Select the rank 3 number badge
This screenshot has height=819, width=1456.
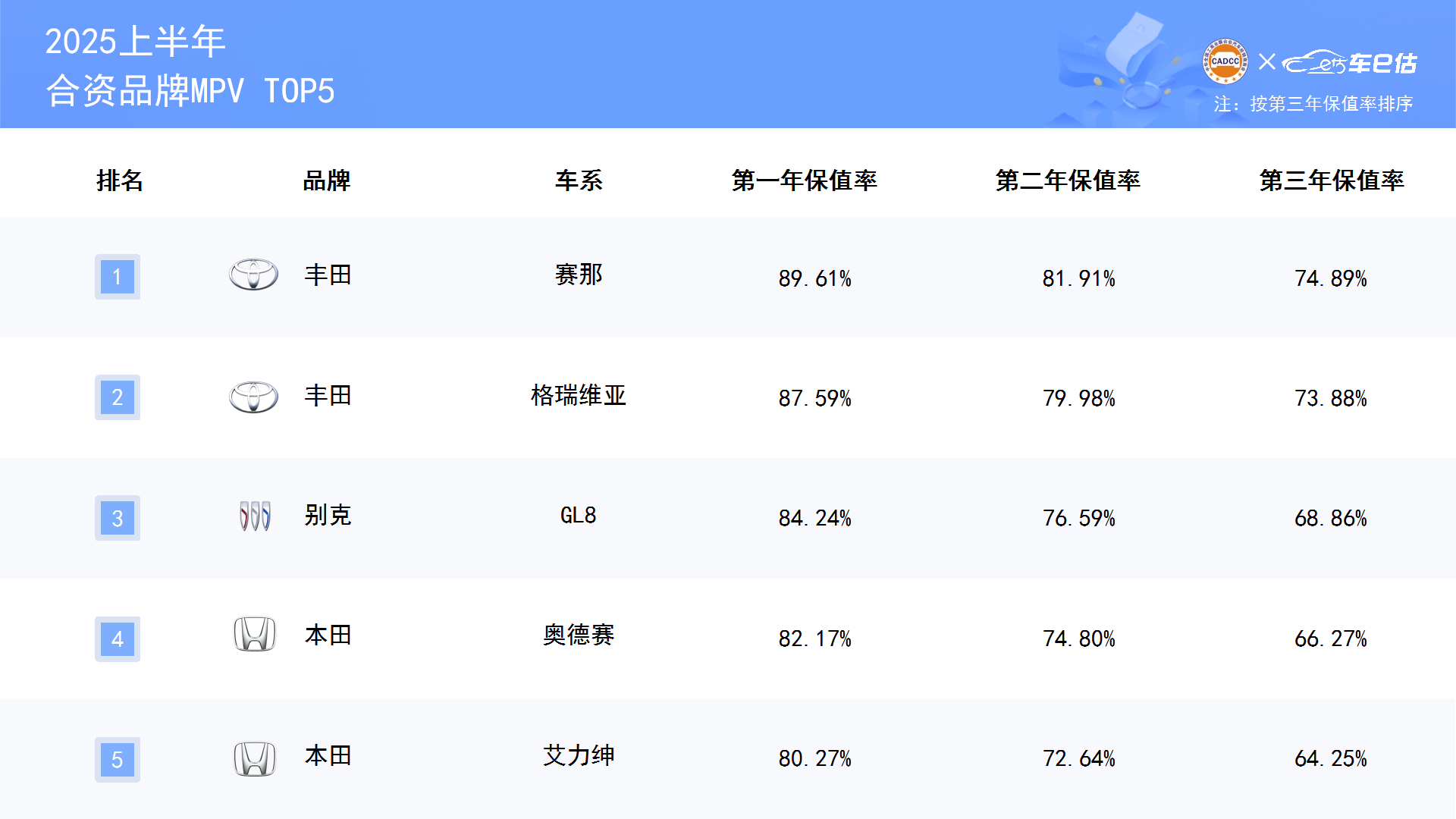tap(118, 518)
